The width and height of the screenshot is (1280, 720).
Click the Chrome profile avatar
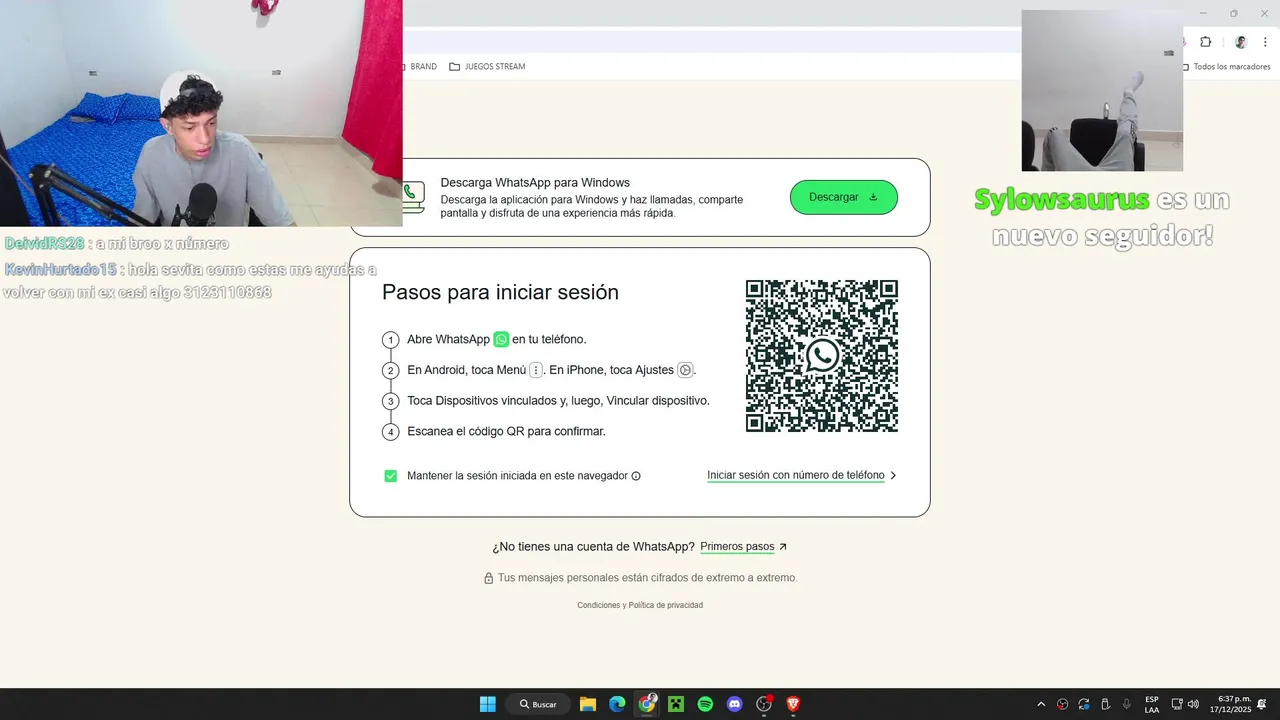1241,42
